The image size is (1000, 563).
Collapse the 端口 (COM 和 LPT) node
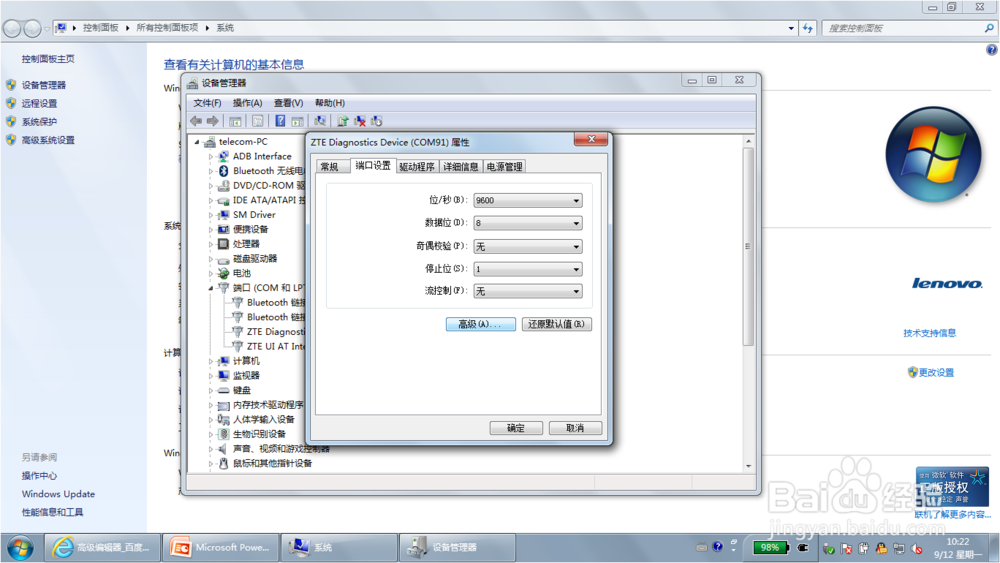[210, 288]
